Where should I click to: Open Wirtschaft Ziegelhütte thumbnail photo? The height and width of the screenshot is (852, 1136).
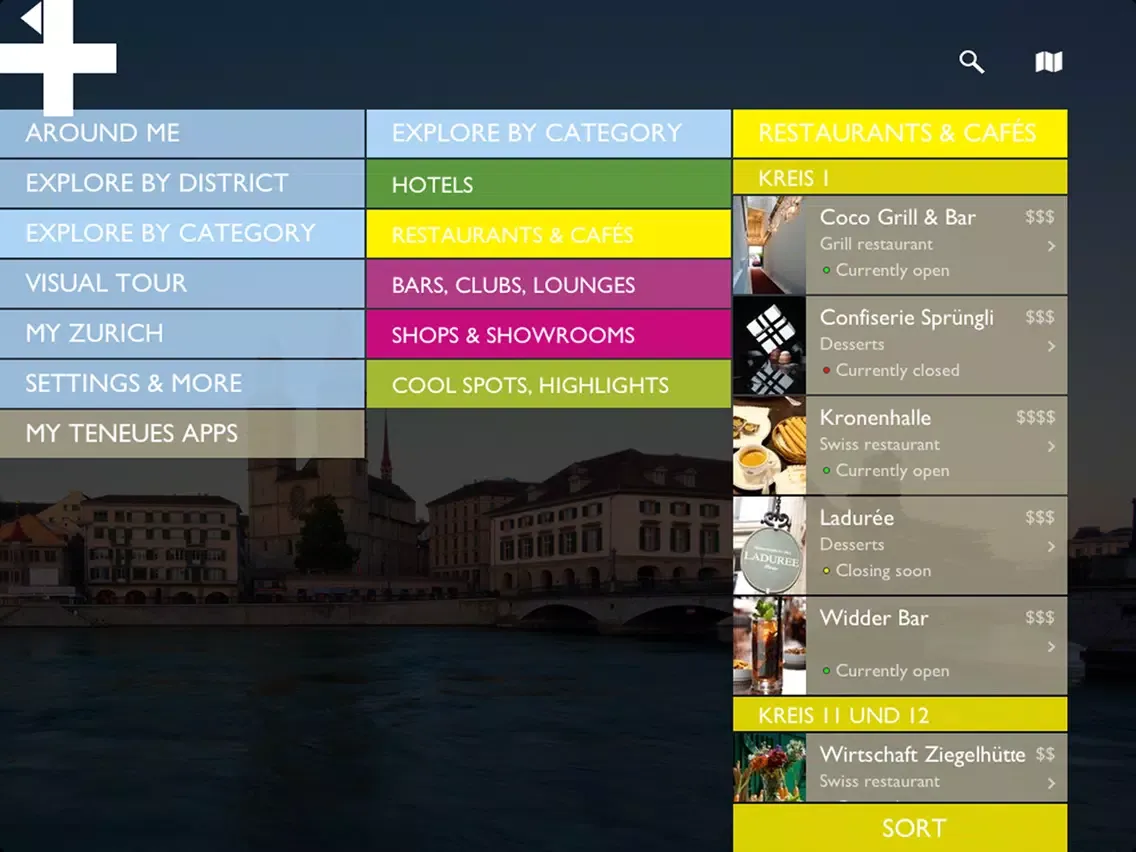(769, 767)
